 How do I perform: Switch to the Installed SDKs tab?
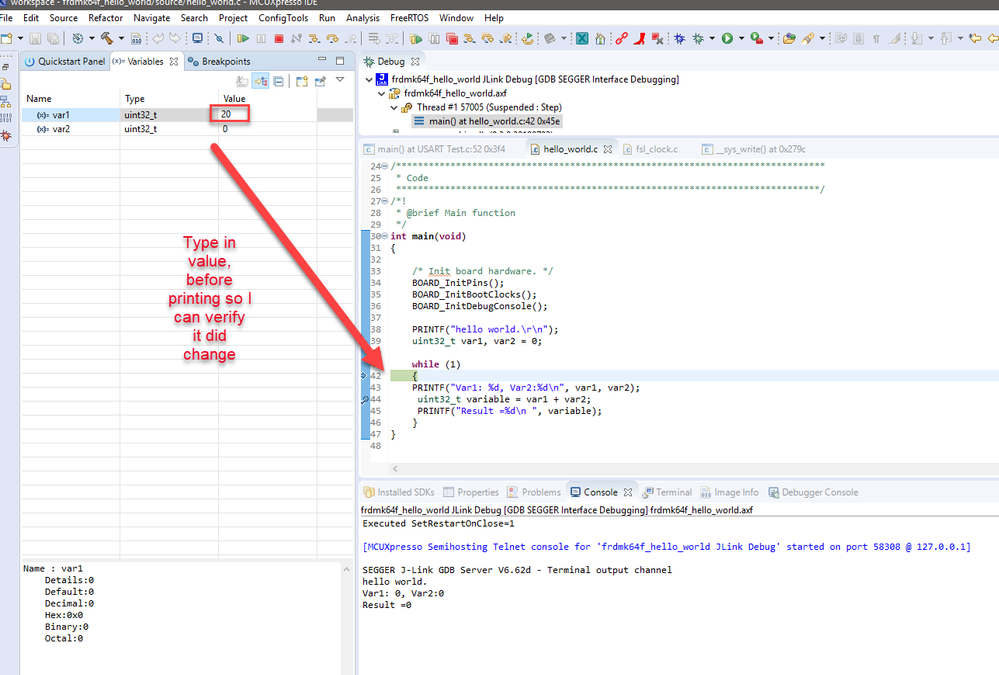click(399, 493)
